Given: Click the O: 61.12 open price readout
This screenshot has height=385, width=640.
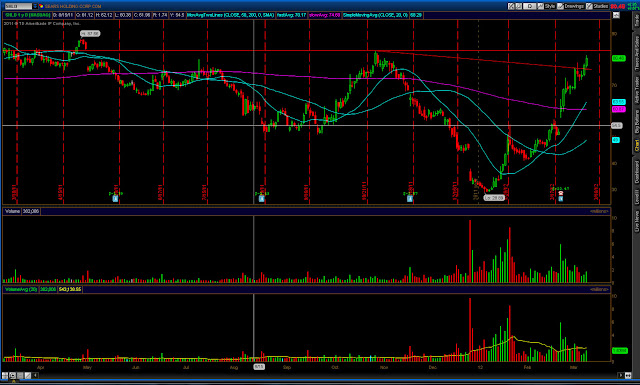Looking at the screenshot, I should (84, 15).
